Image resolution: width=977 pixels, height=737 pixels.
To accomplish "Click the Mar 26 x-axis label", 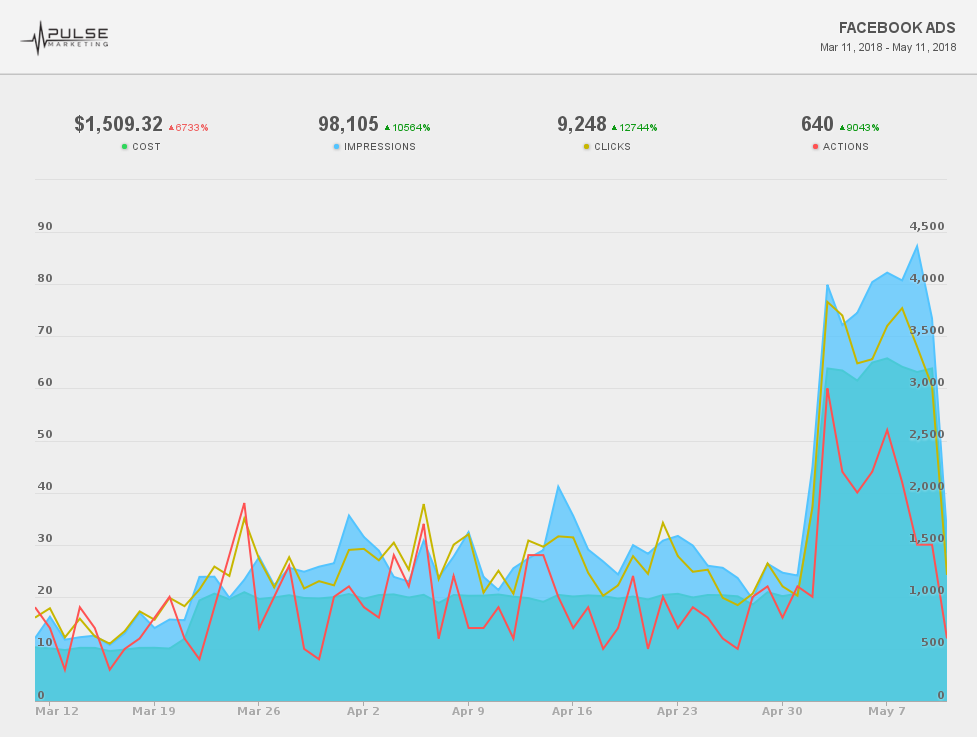I will pos(259,711).
